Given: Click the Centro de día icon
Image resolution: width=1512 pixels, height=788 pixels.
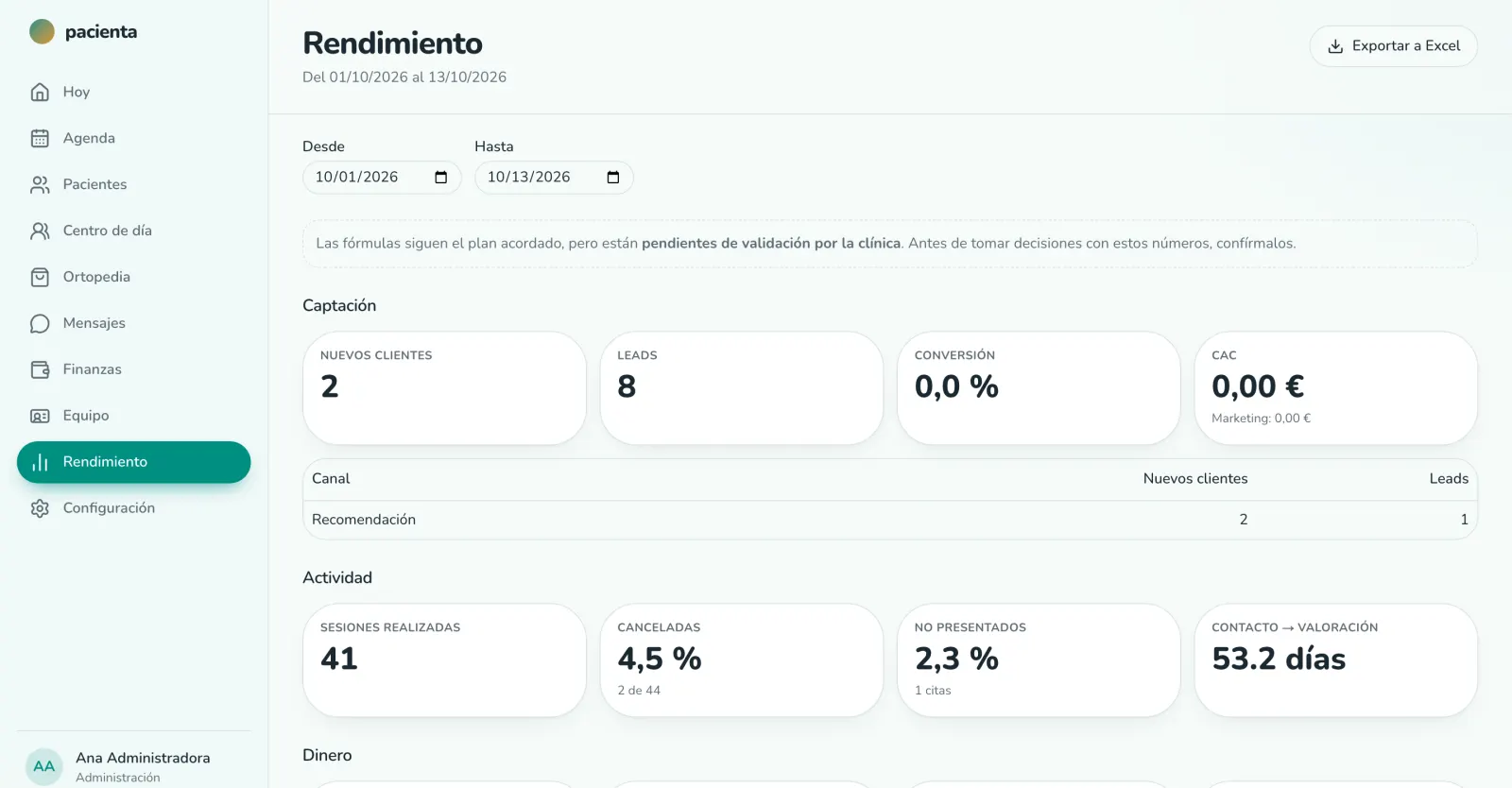Looking at the screenshot, I should click(40, 231).
